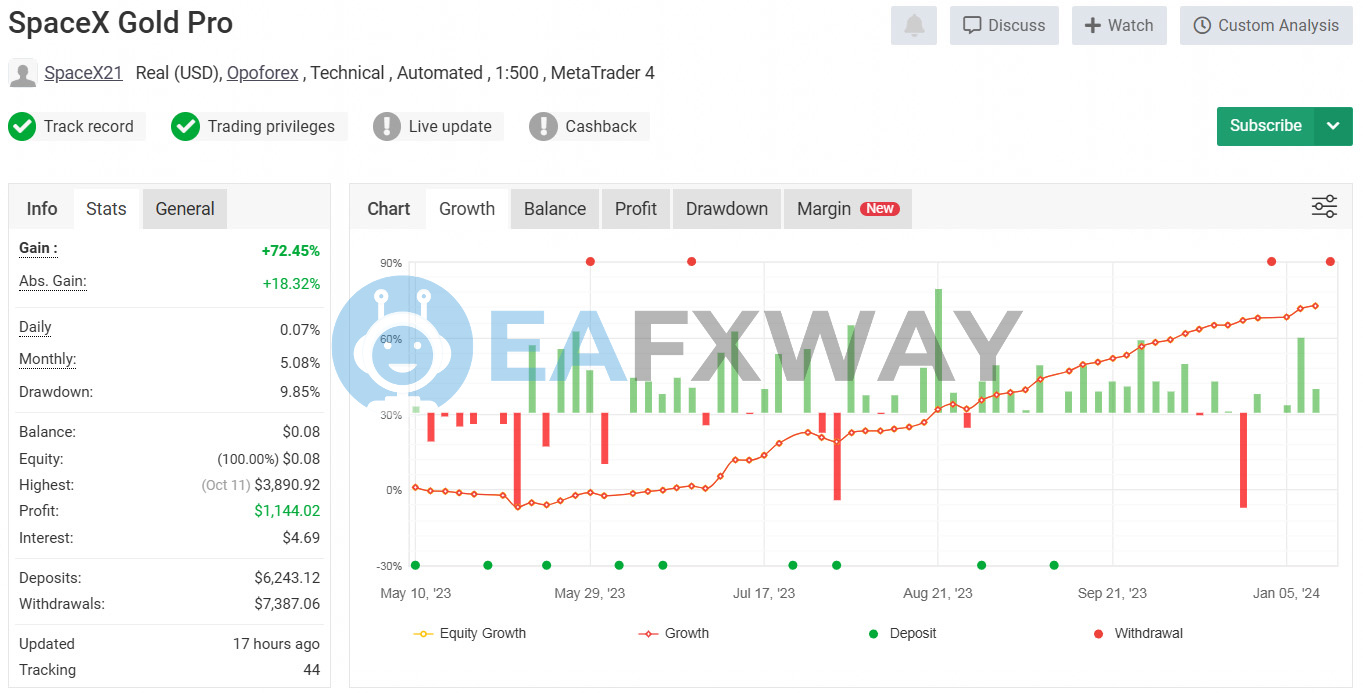Viewport: 1363px width, 693px height.
Task: Toggle Withdrawal legend series
Action: coord(1138,633)
